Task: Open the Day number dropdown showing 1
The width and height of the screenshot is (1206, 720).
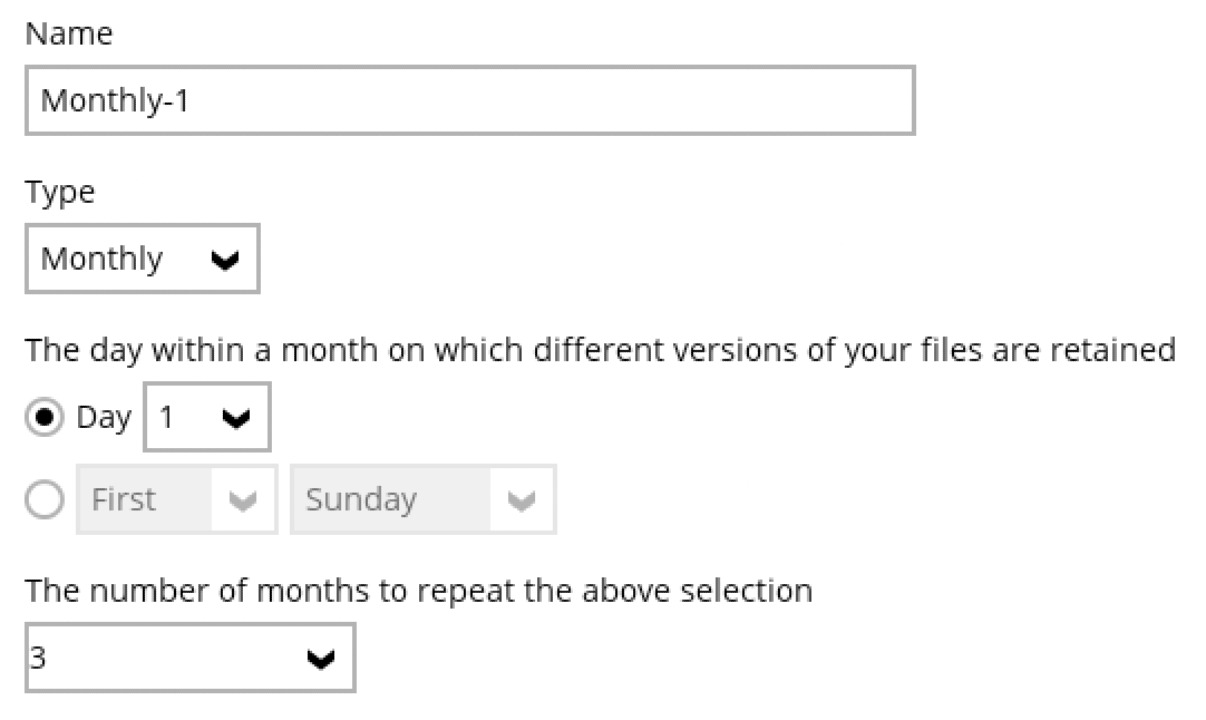Action: tap(206, 418)
